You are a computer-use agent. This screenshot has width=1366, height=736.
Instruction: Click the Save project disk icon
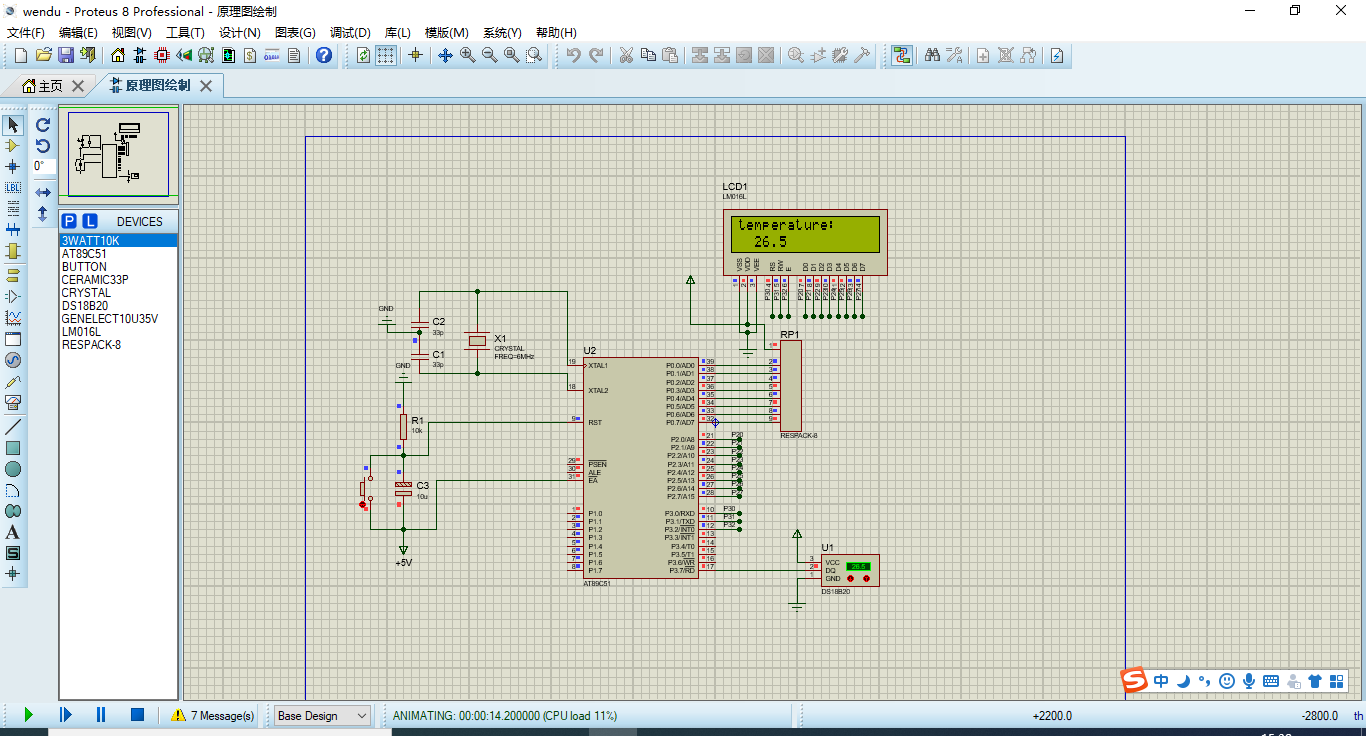pyautogui.click(x=66, y=55)
